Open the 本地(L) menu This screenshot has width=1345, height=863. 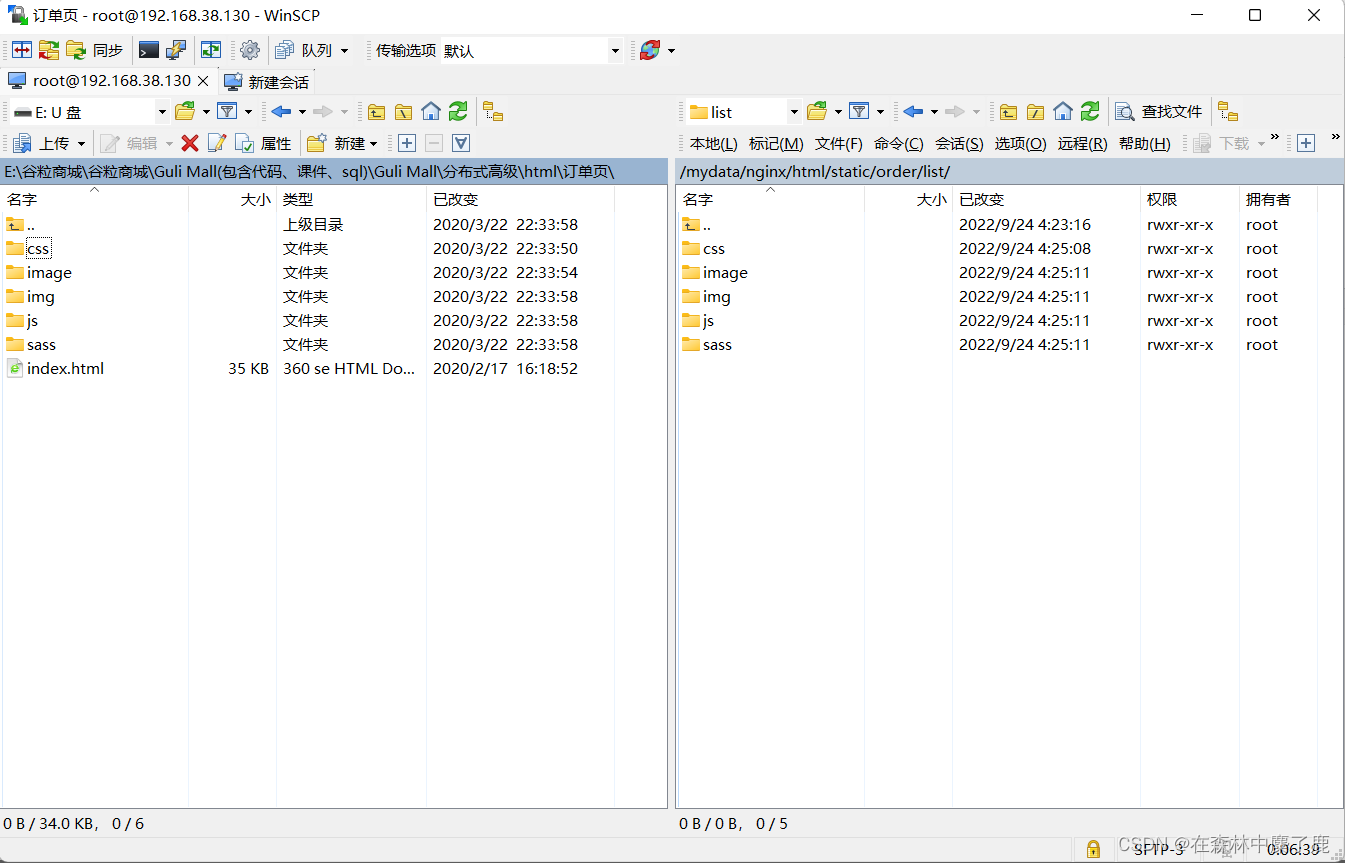click(x=713, y=144)
